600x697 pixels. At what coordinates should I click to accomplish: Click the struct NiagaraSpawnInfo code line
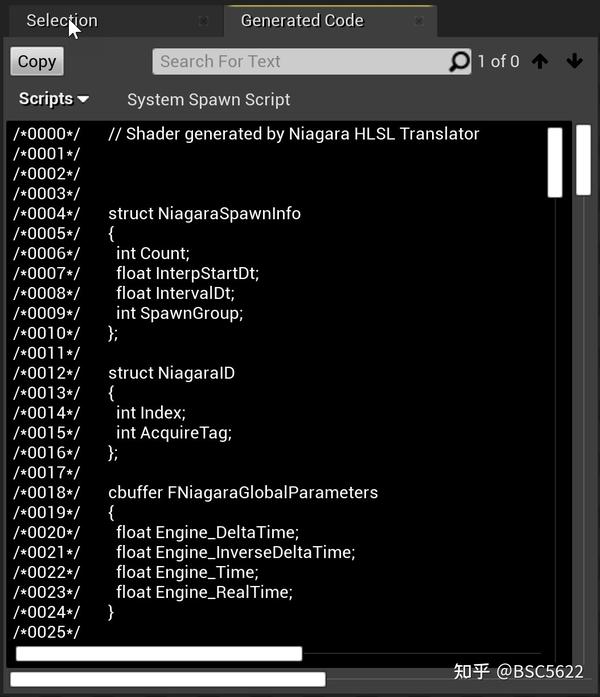[x=204, y=213]
